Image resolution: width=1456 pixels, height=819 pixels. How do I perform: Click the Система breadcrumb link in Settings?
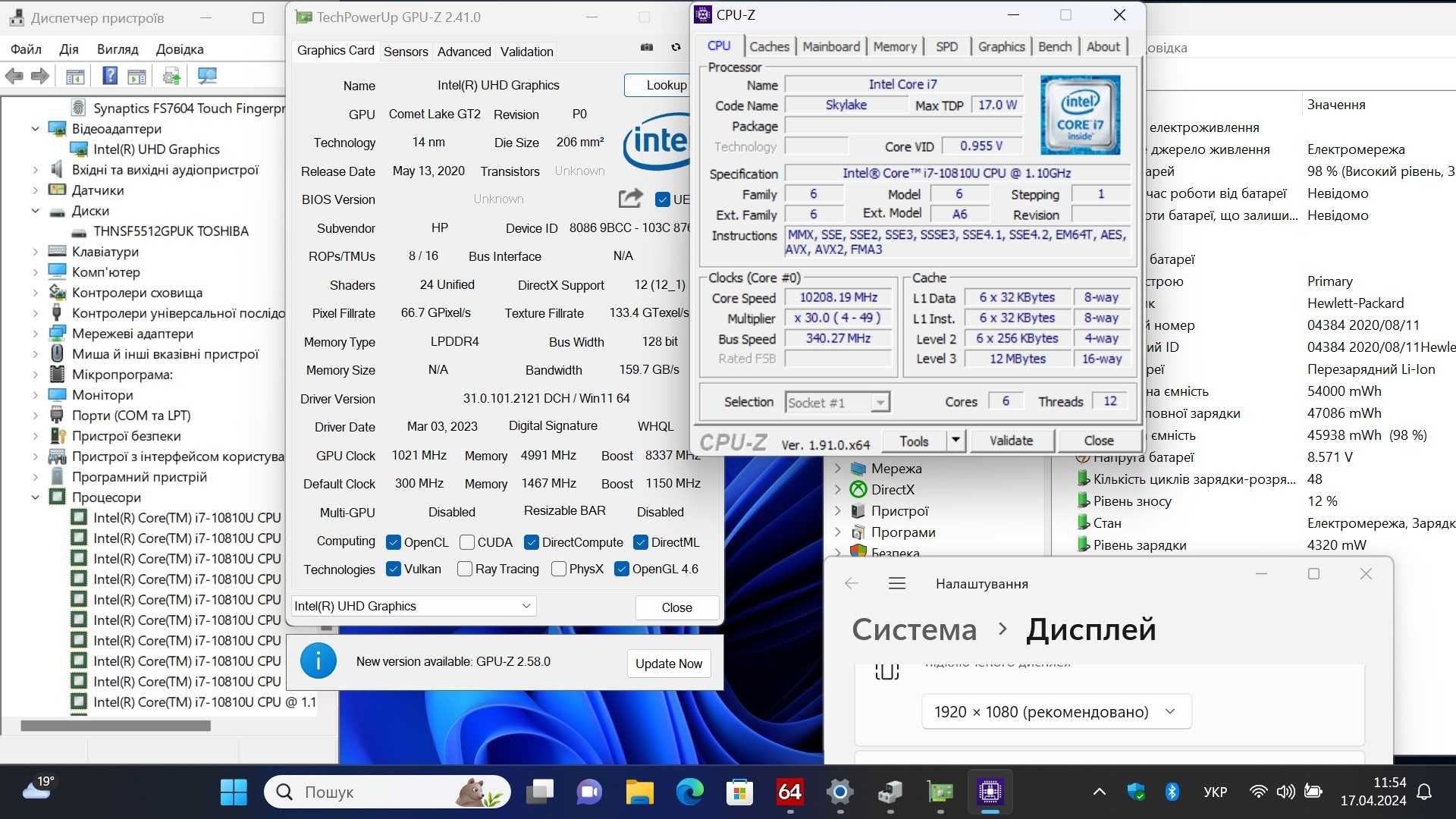point(915,629)
